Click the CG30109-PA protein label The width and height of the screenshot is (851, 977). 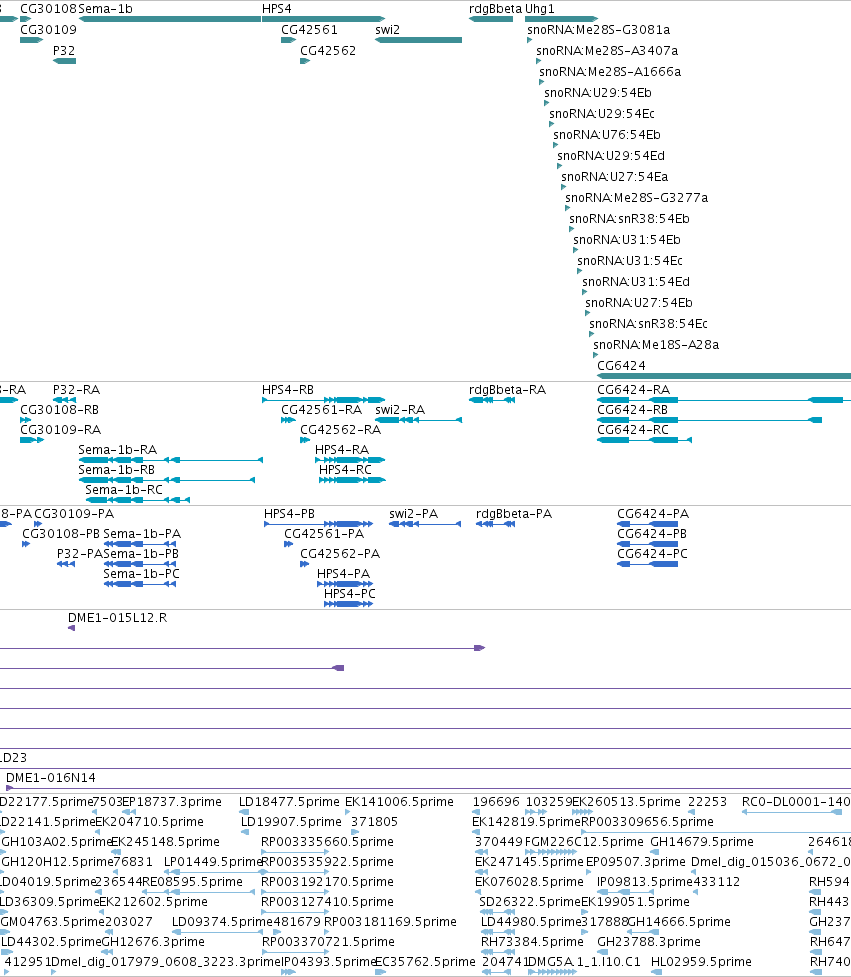point(74,514)
